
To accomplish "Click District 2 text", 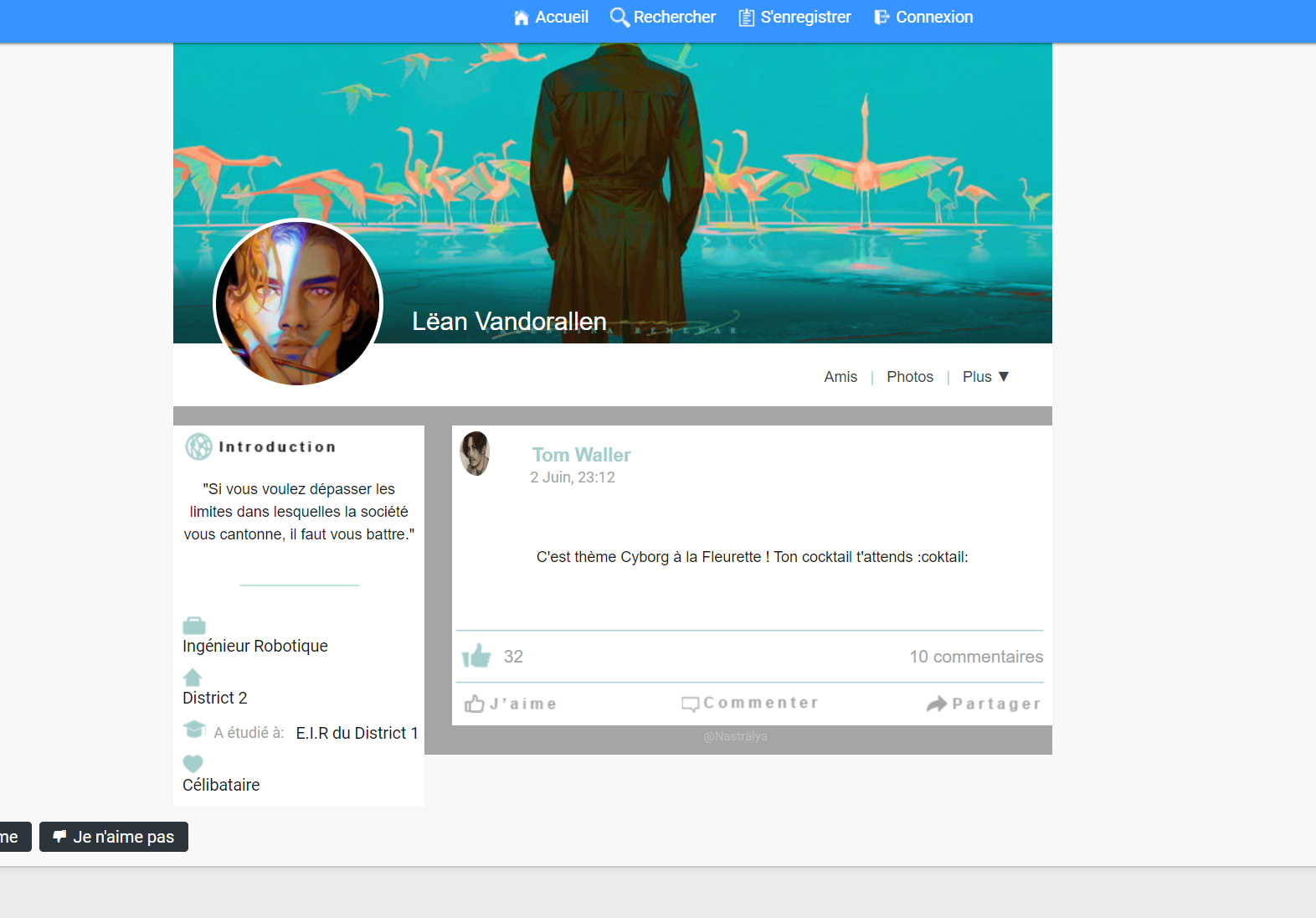I will pyautogui.click(x=215, y=698).
